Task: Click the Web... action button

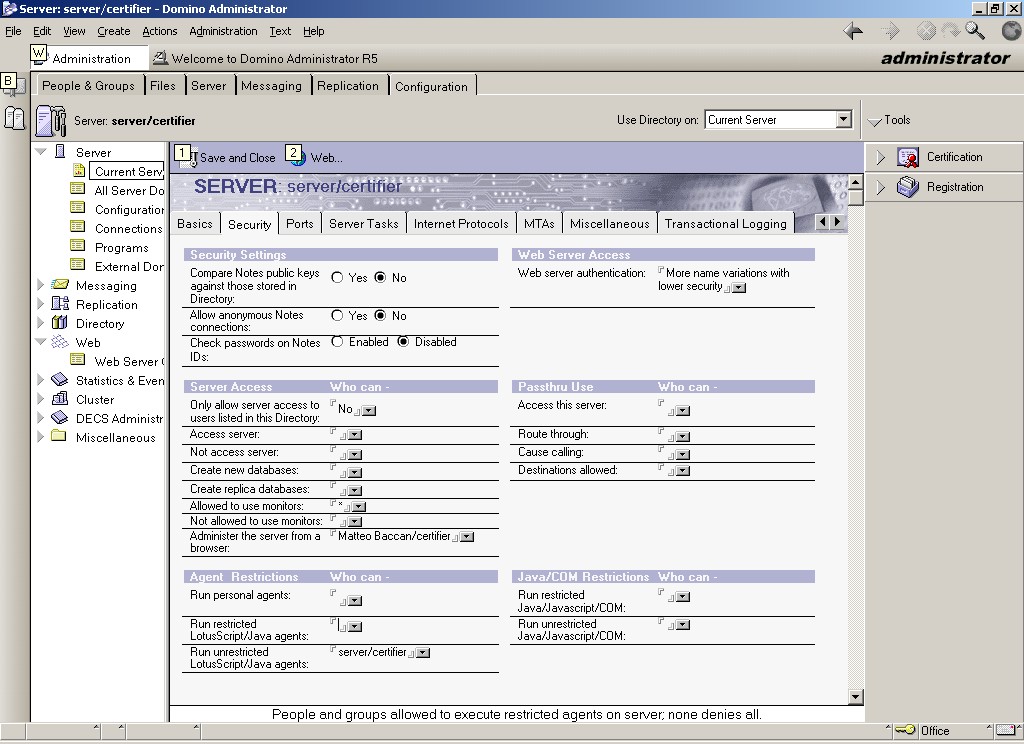Action: [315, 157]
